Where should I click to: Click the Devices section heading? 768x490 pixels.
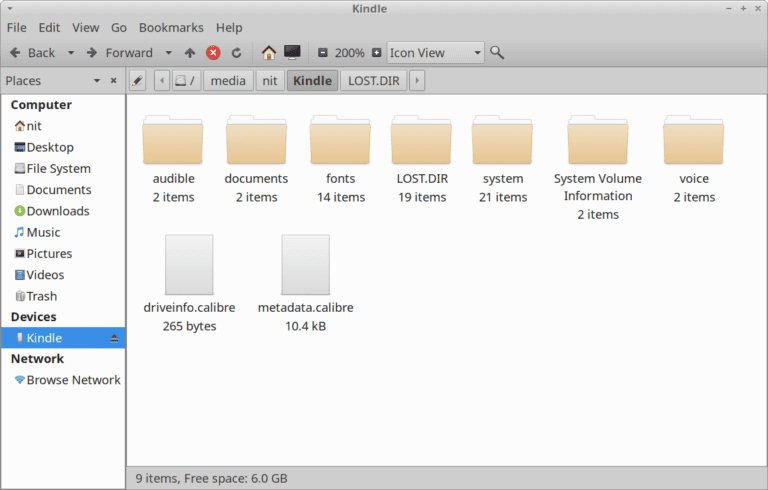(33, 317)
